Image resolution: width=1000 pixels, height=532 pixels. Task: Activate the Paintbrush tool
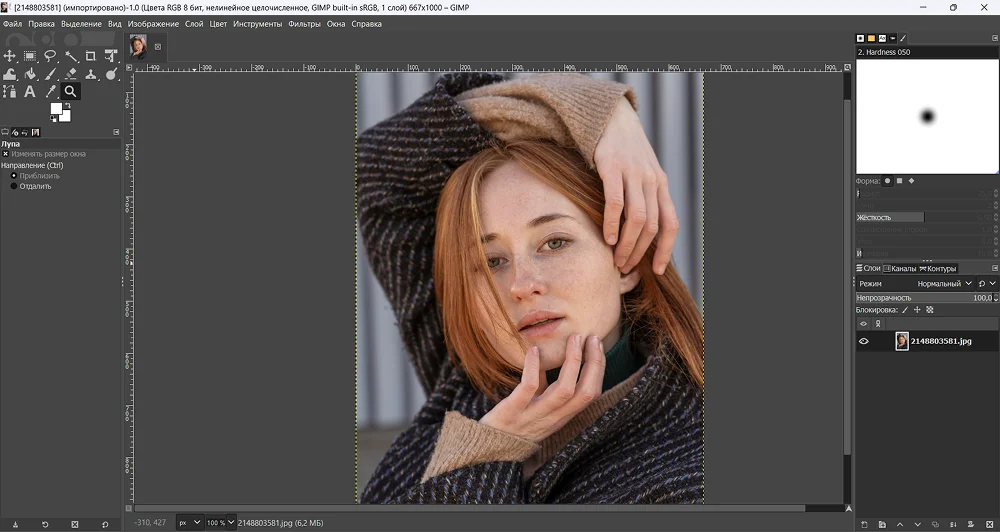coord(50,74)
